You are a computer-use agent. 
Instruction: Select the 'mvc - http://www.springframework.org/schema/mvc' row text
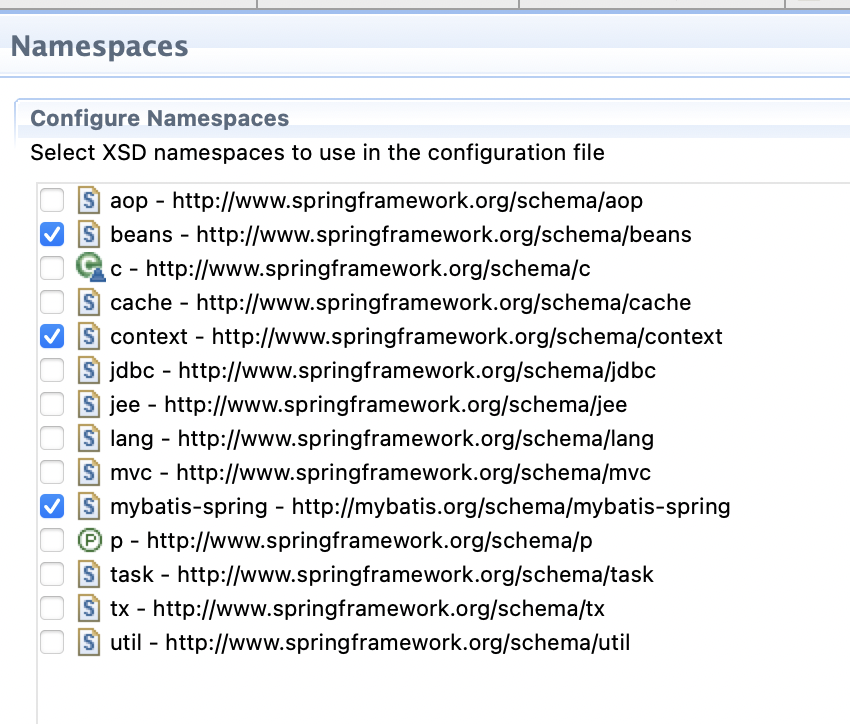[x=380, y=473]
